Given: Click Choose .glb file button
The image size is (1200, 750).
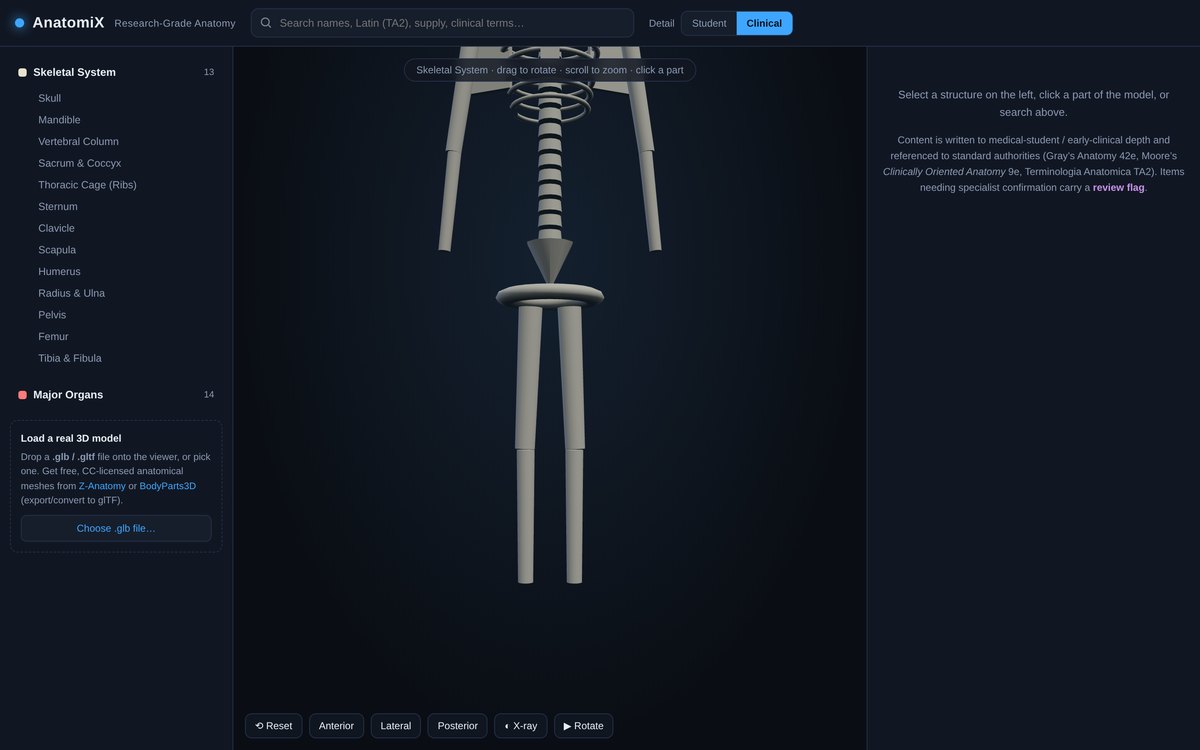Looking at the screenshot, I should (x=116, y=528).
